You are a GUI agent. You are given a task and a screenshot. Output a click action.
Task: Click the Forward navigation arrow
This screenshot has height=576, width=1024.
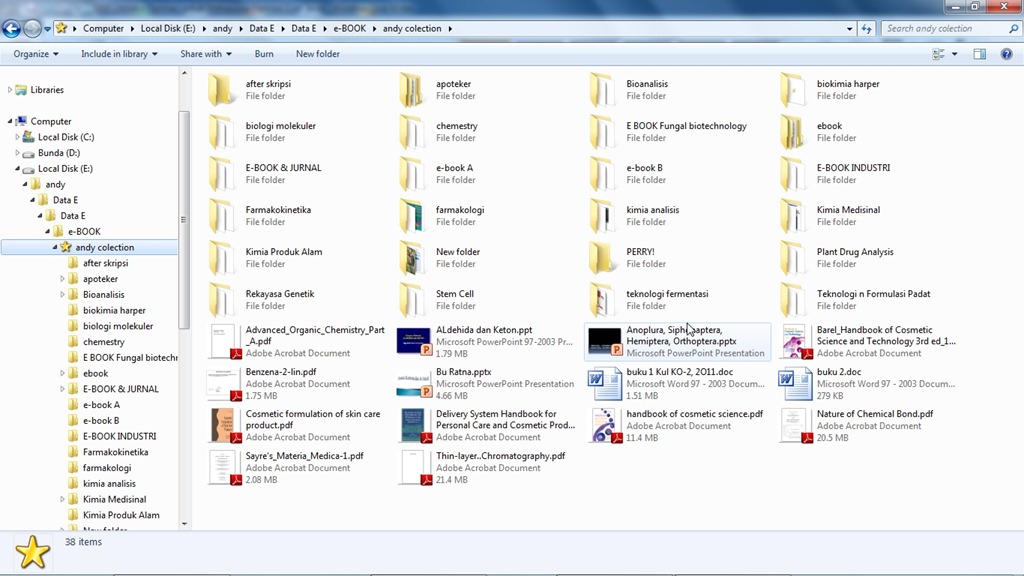click(x=31, y=29)
